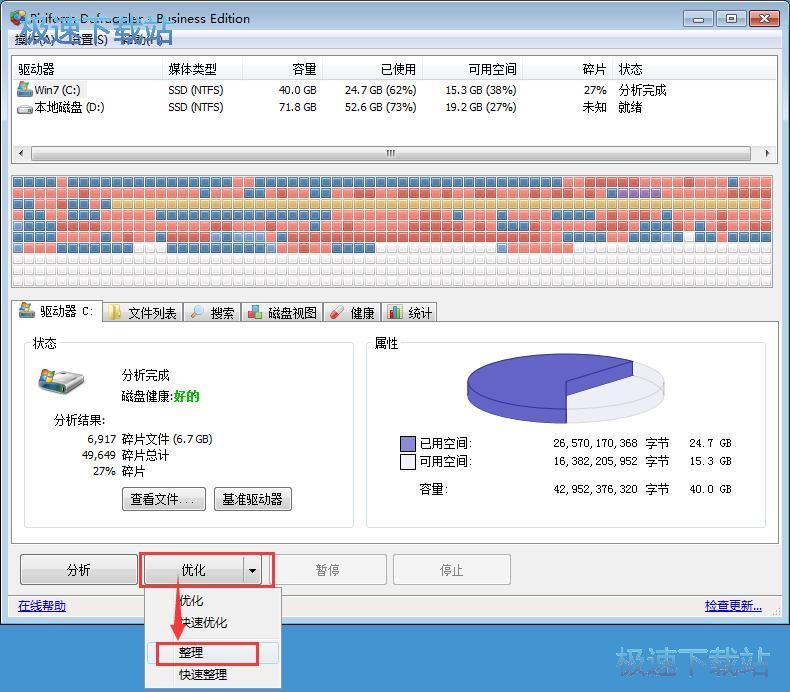This screenshot has height=692, width=790.
Task: Click the large Windows drive status icon
Action: click(60, 382)
